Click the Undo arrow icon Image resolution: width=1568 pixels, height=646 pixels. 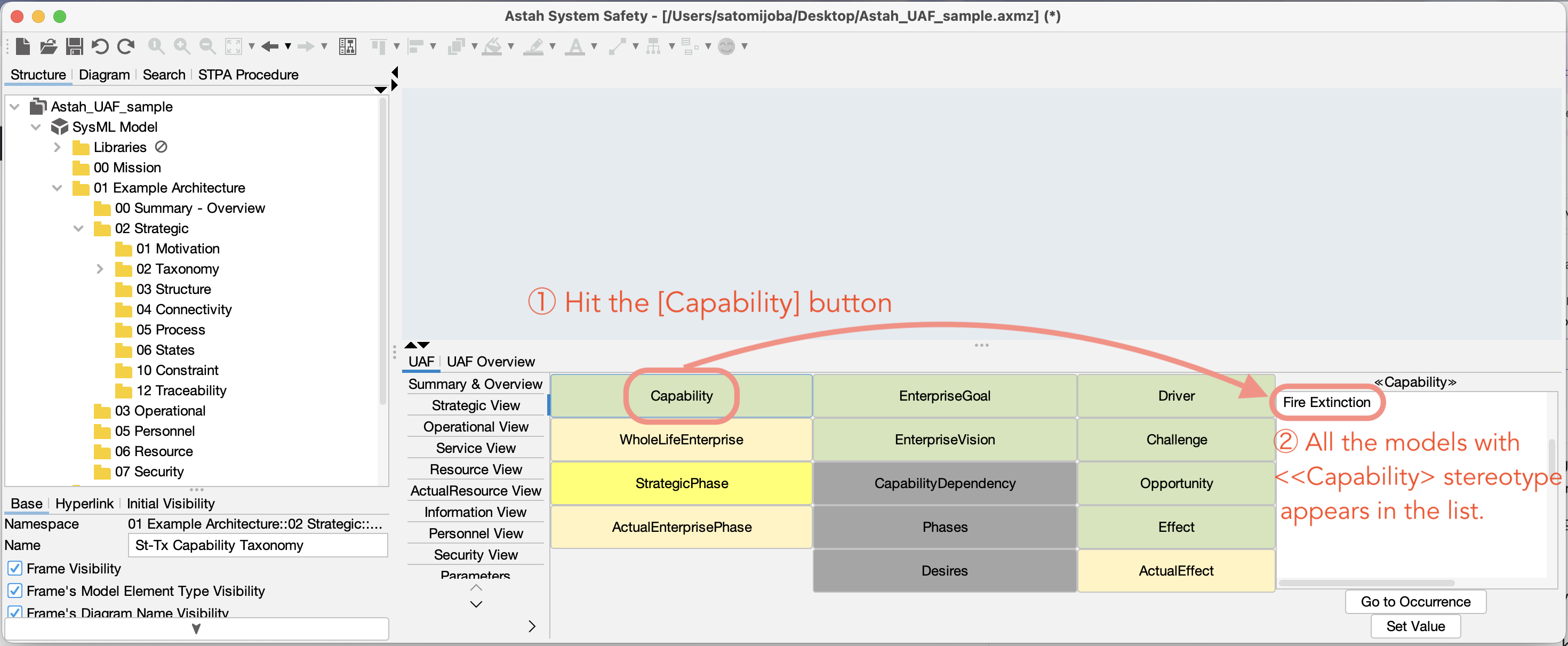(100, 46)
